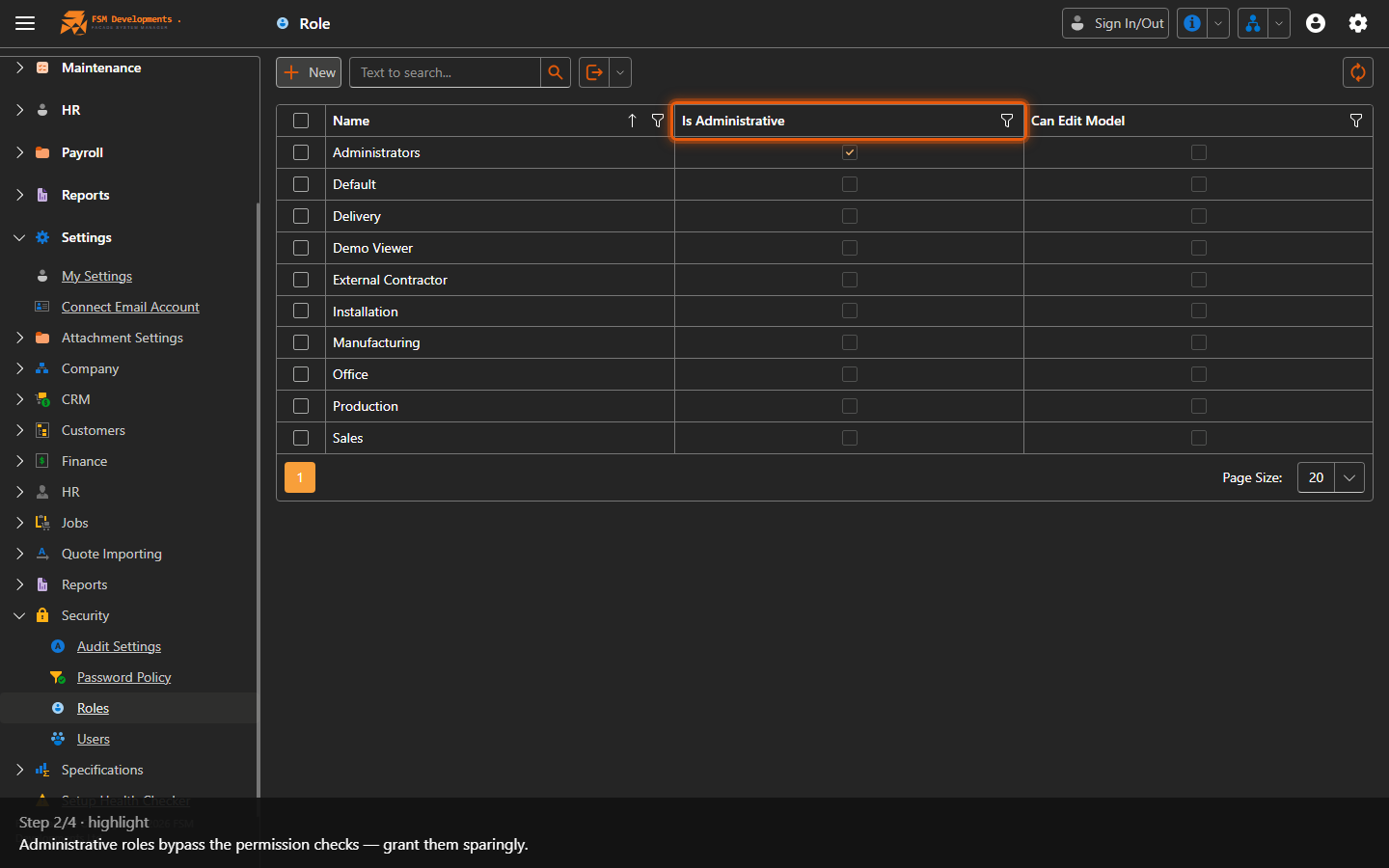The height and width of the screenshot is (868, 1389).
Task: Click the organization hierarchy icon button
Action: click(x=1253, y=23)
